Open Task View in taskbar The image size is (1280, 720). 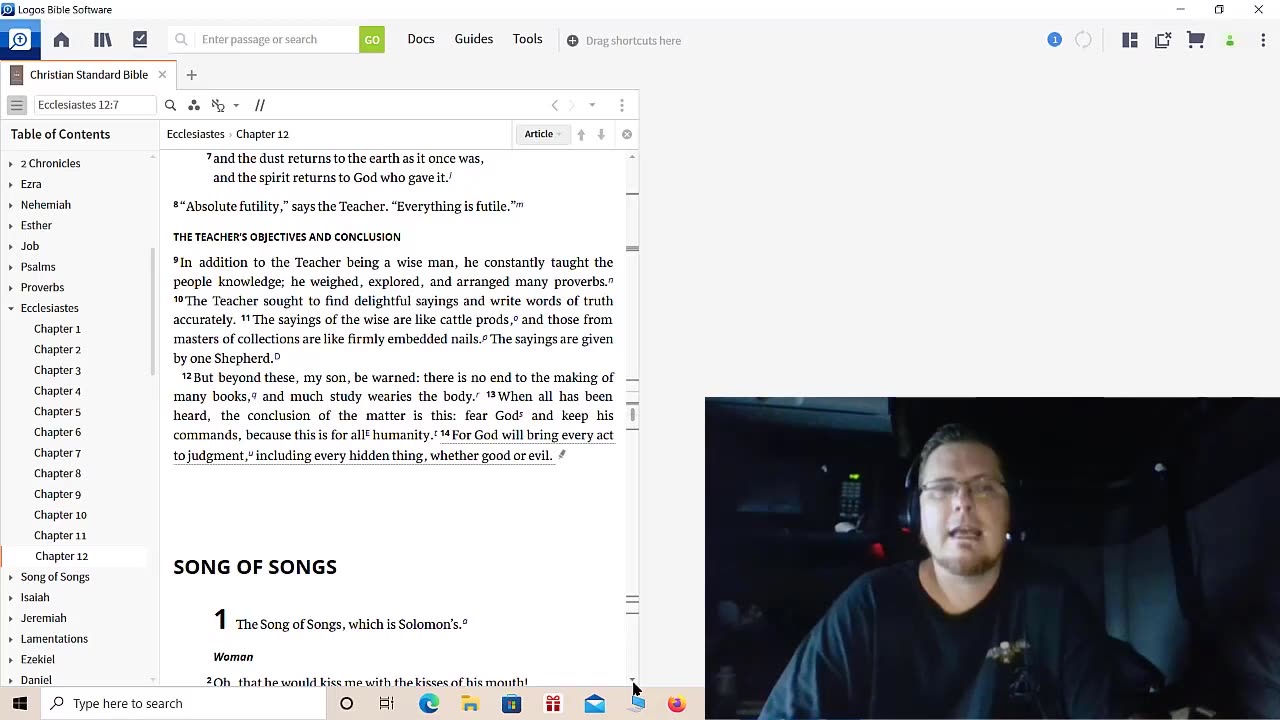(x=387, y=704)
